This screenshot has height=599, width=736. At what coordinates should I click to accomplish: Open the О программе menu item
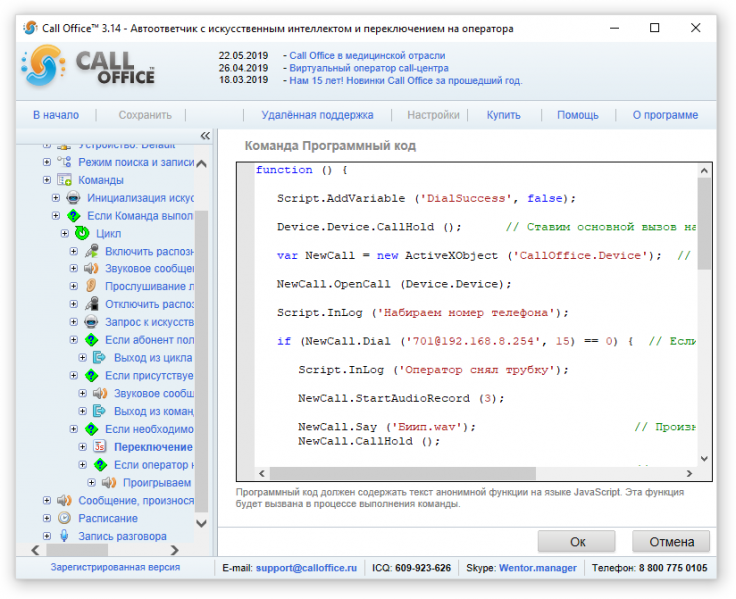[x=665, y=115]
